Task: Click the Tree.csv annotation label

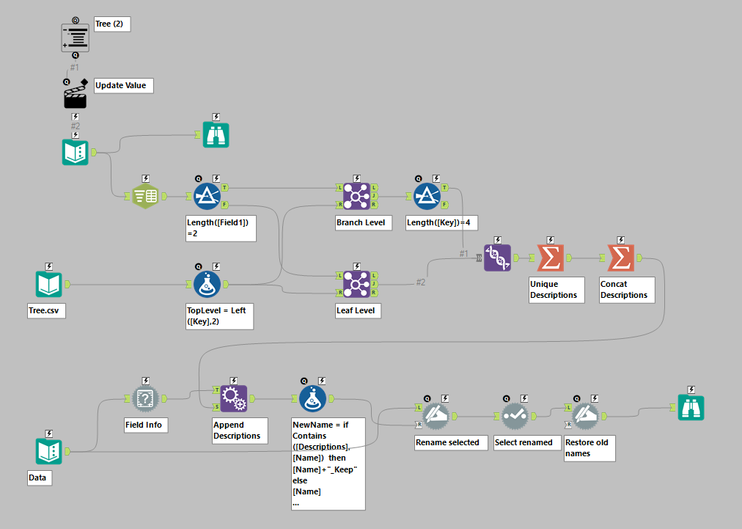Action: pyautogui.click(x=46, y=311)
